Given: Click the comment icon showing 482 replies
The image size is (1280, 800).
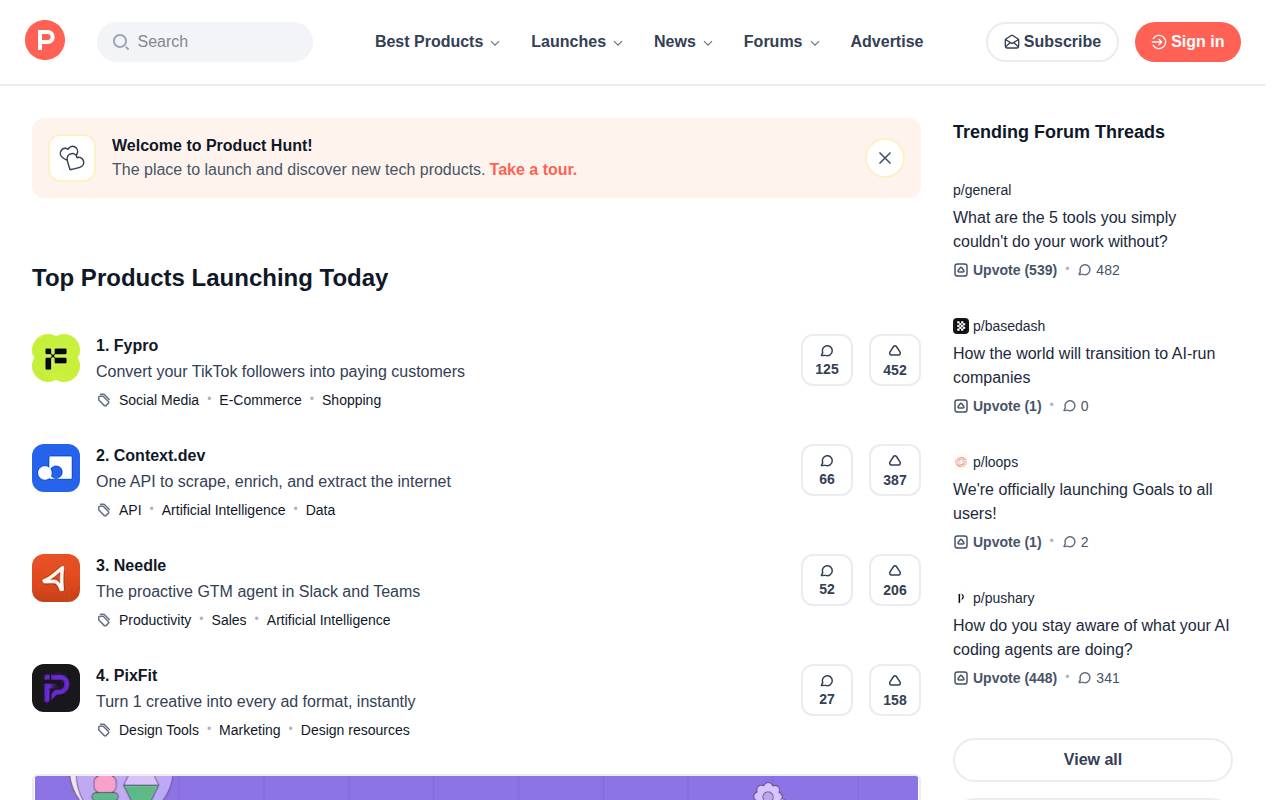Looking at the screenshot, I should [x=1085, y=270].
